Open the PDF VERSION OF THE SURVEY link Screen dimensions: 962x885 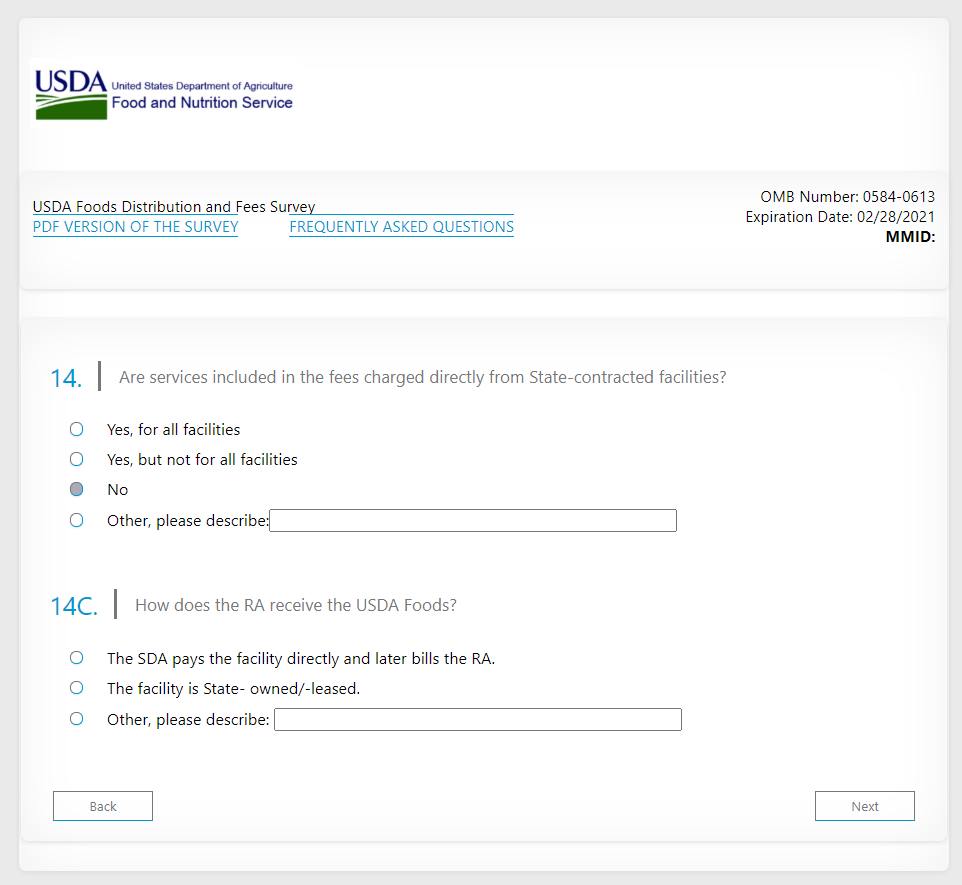click(x=136, y=227)
